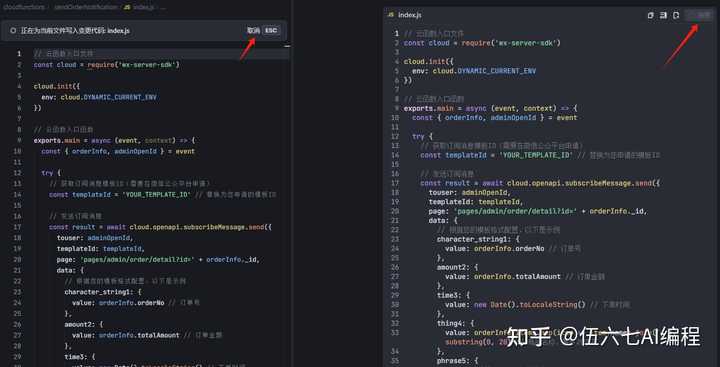The width and height of the screenshot is (720, 367).
Task: Click 'YOUR_TEMPLATE_ID' string in right code panel
Action: [x=536, y=155]
